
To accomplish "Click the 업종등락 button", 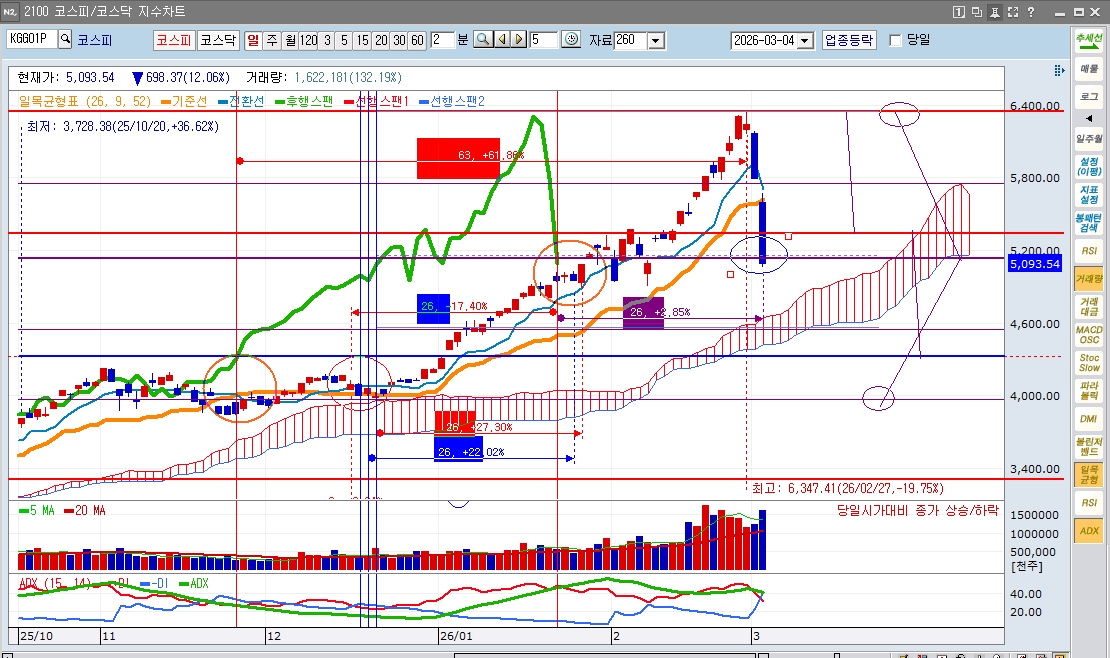I will [x=849, y=40].
